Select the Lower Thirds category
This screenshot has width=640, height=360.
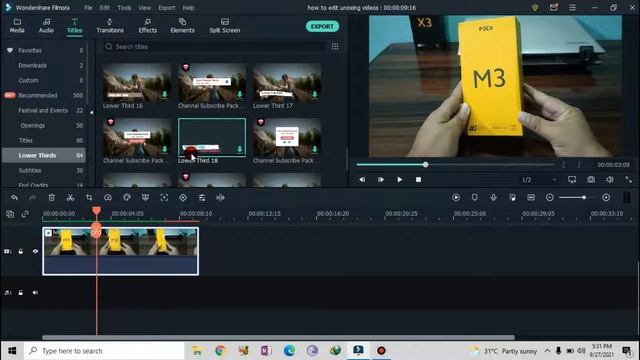pyautogui.click(x=44, y=156)
